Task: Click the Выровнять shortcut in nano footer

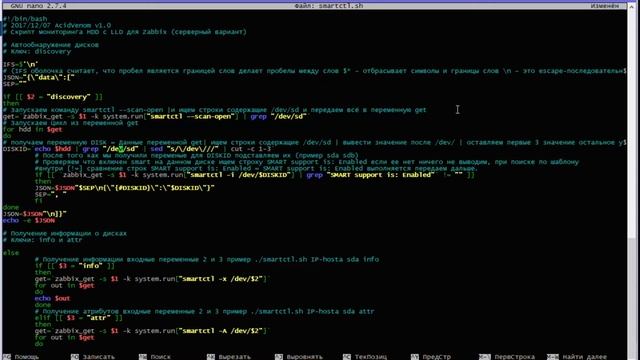Action: pos(299,357)
